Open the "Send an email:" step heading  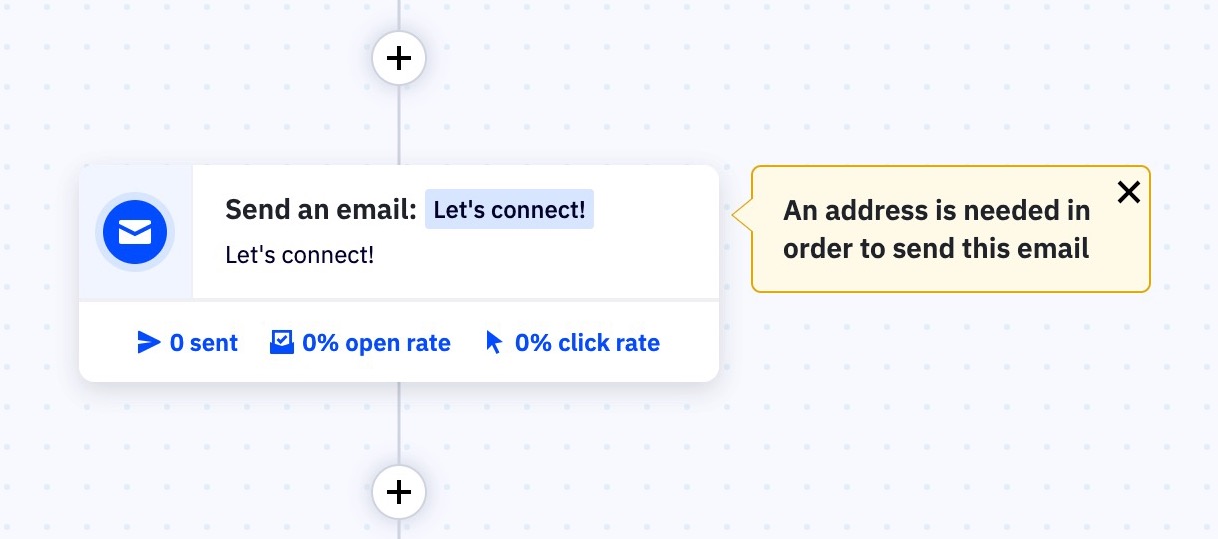pos(320,210)
